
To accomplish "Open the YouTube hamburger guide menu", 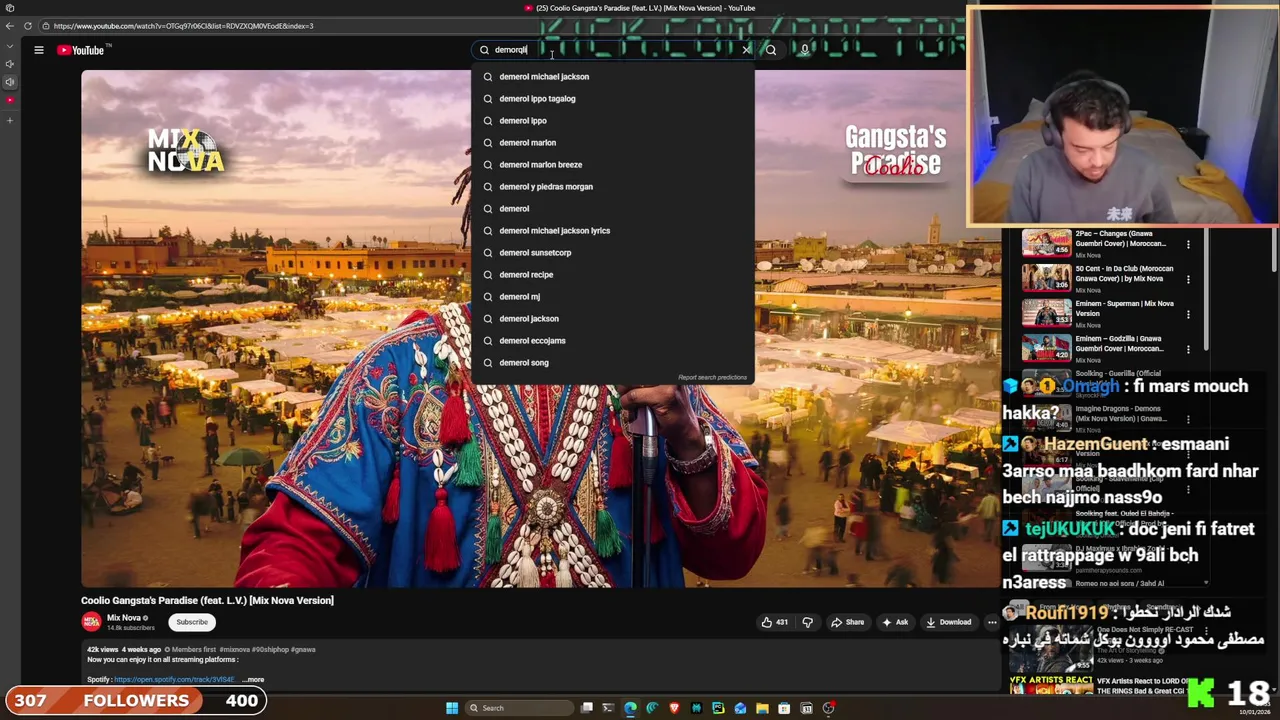I will [x=39, y=50].
